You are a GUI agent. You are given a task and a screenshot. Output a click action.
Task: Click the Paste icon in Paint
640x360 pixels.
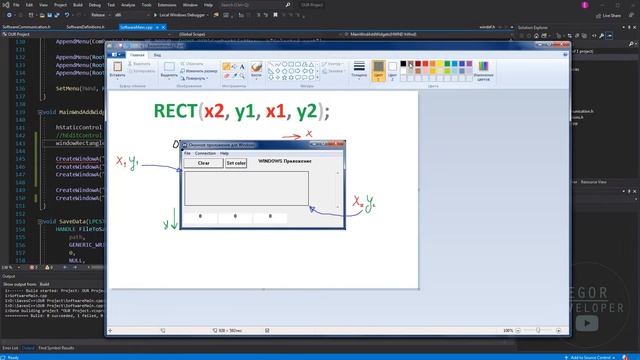tap(117, 67)
